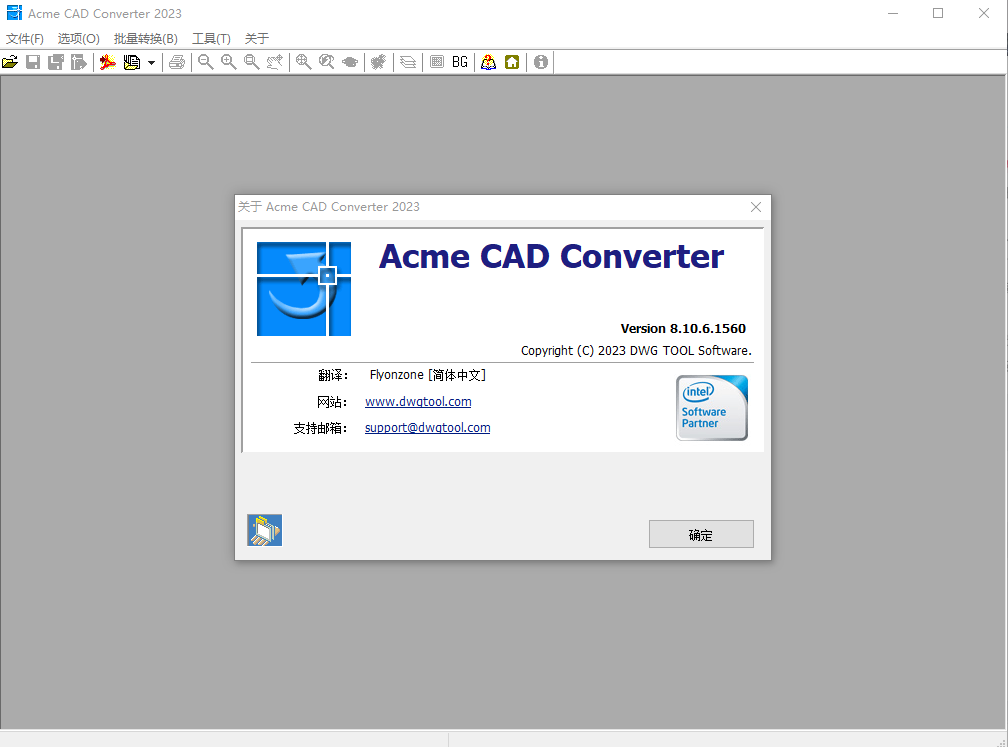Open the 文件(F) menu

[24, 38]
